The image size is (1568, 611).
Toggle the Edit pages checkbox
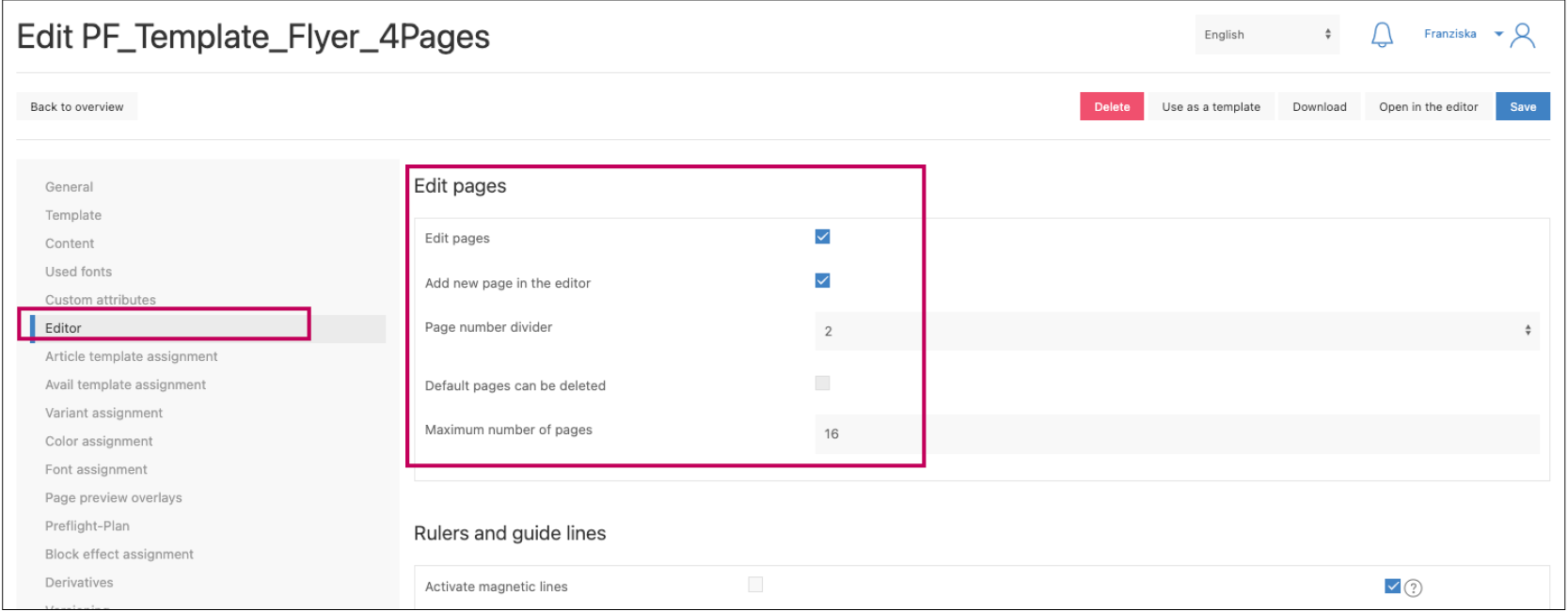pos(822,237)
